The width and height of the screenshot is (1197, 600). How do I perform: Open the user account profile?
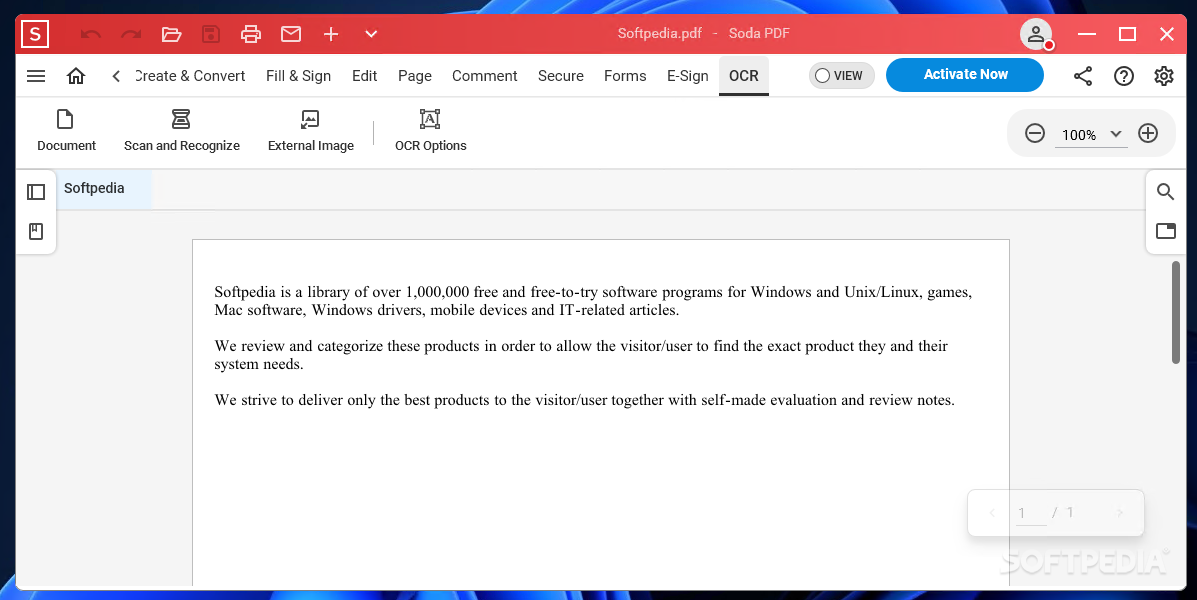click(x=1036, y=34)
